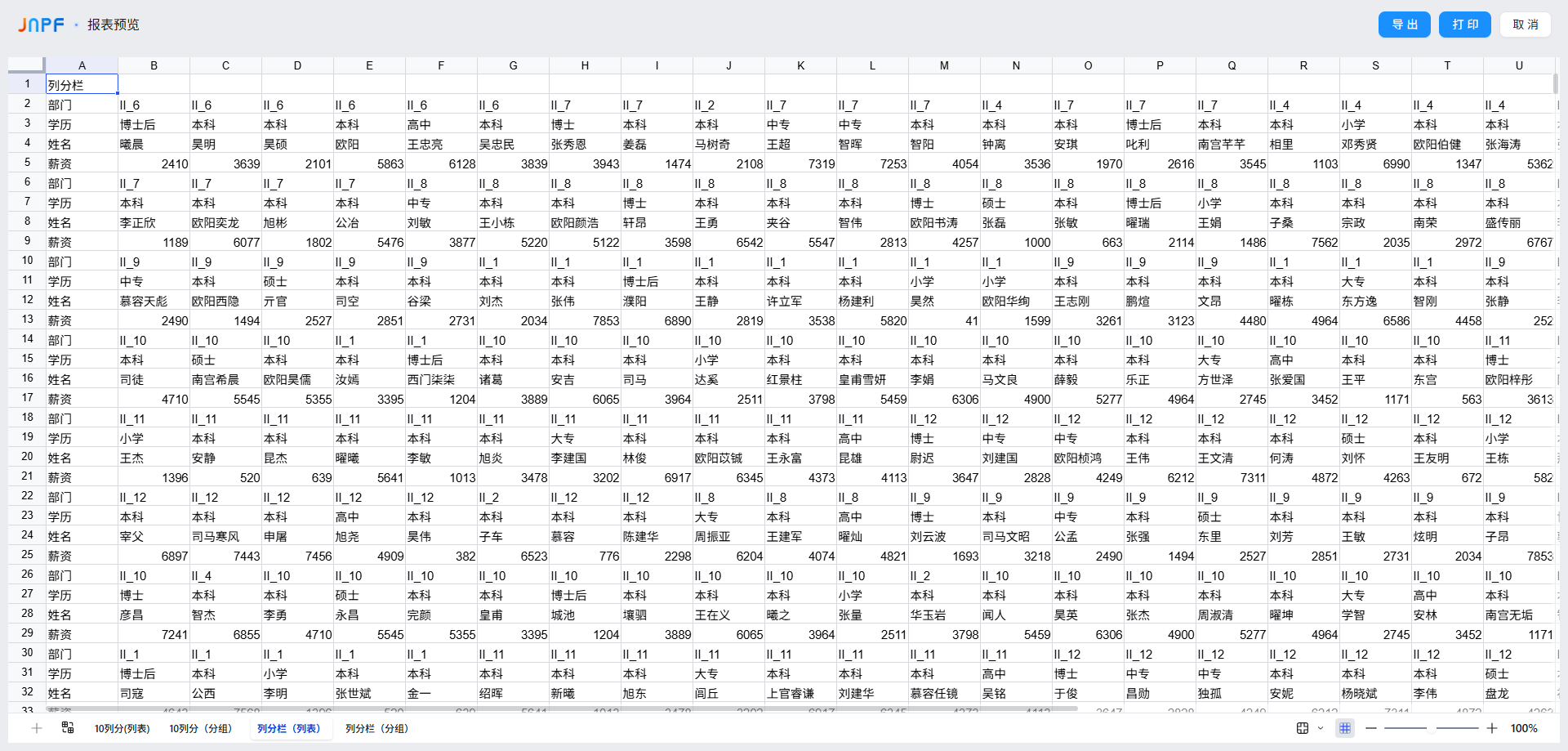Screen dimensions: 1568x751
Task: Click cell with name 司马文昭
Action: click(1016, 536)
